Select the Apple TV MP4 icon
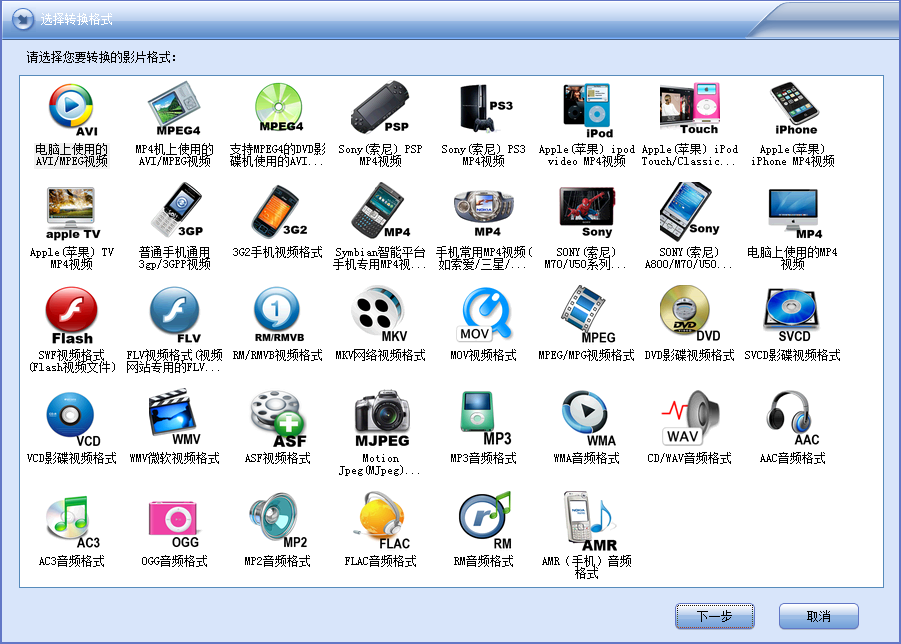 tap(72, 213)
